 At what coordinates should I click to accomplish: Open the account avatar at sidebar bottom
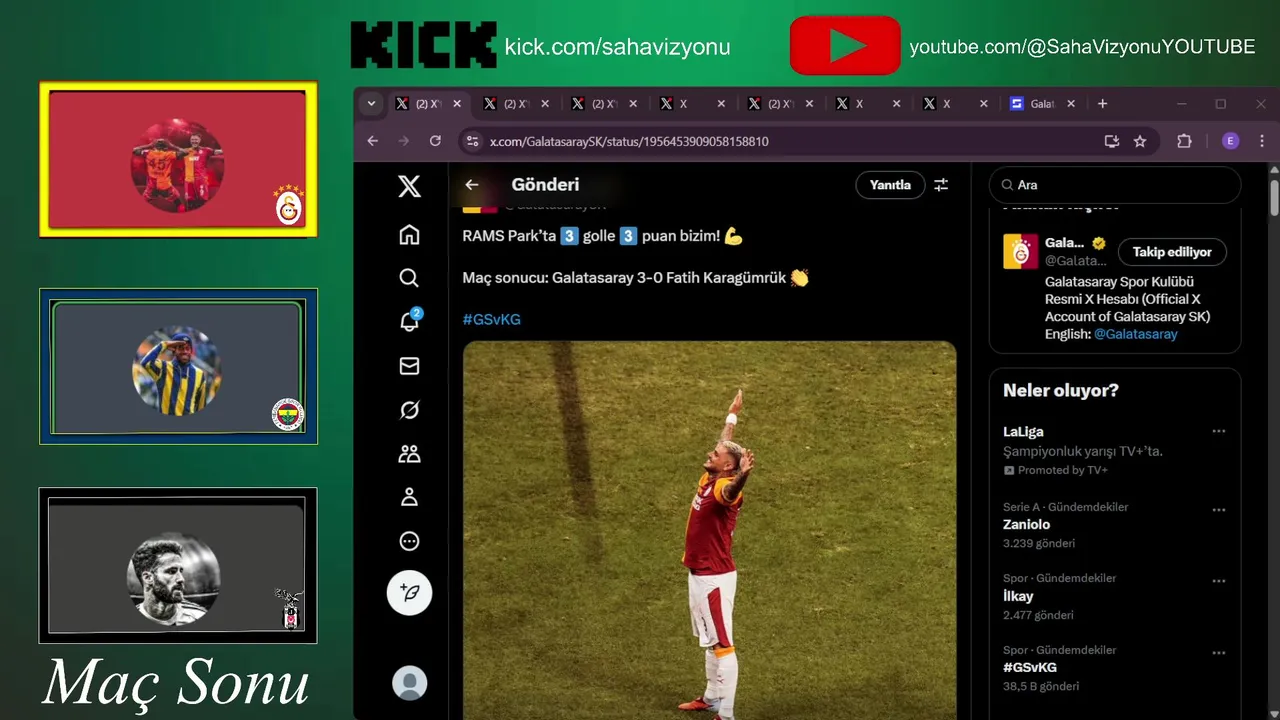(410, 683)
